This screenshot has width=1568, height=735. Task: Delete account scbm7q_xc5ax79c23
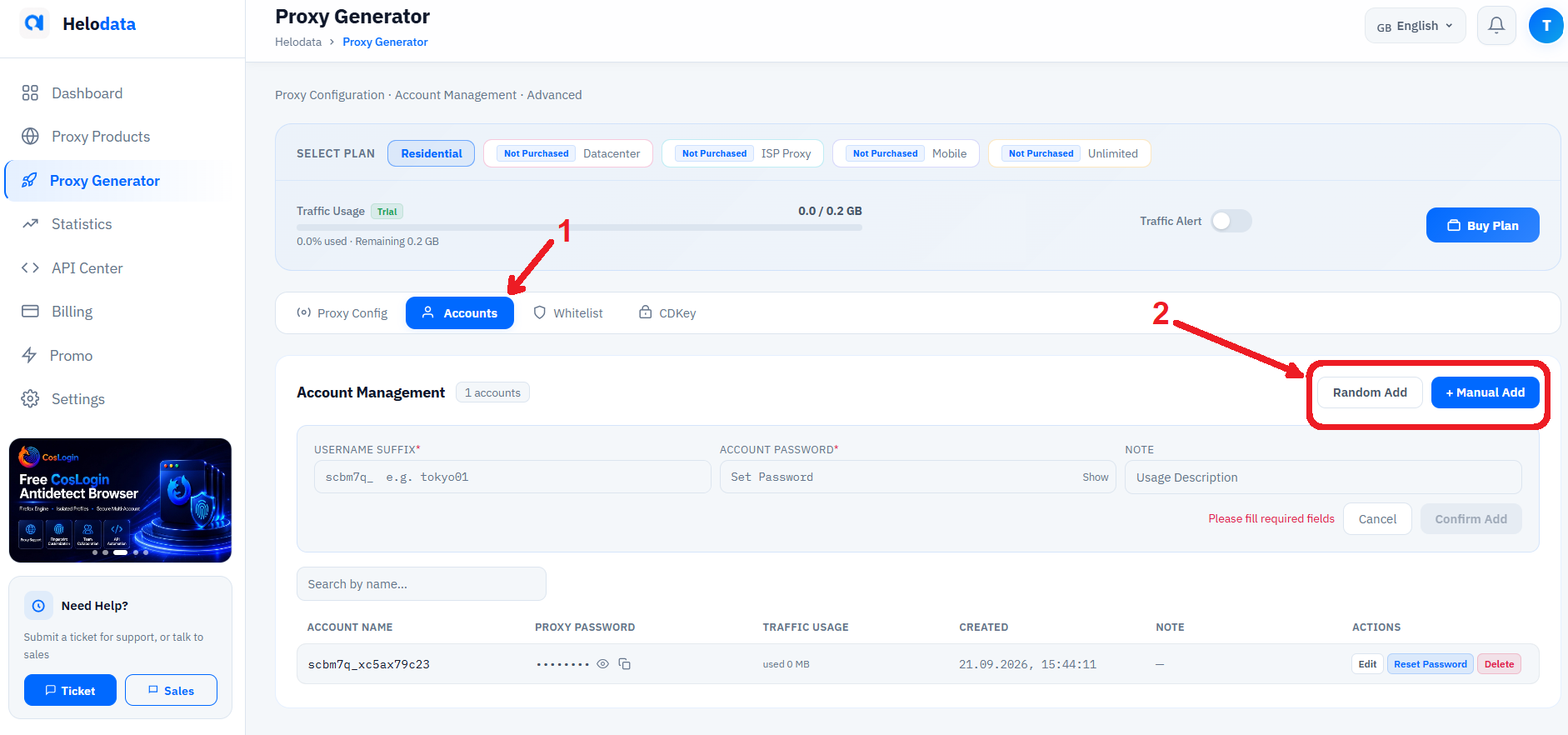coord(1499,664)
